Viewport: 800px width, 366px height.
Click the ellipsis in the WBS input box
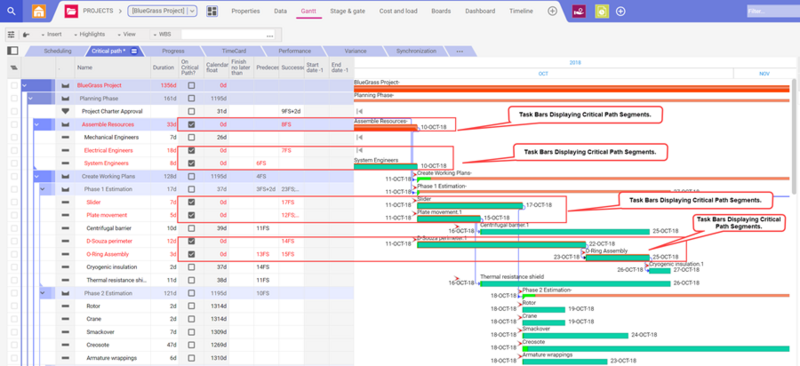tap(270, 35)
